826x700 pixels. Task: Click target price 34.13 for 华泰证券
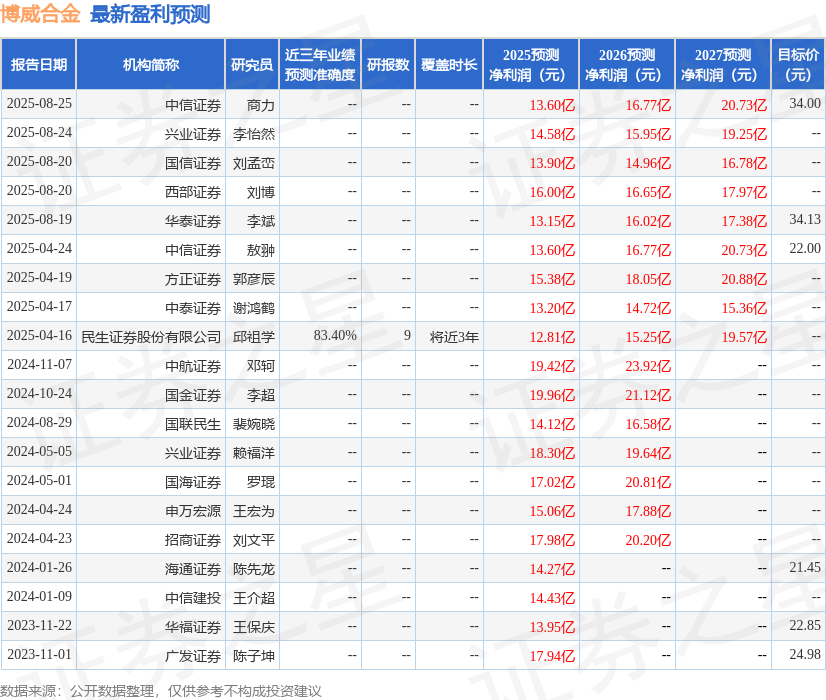pos(805,219)
